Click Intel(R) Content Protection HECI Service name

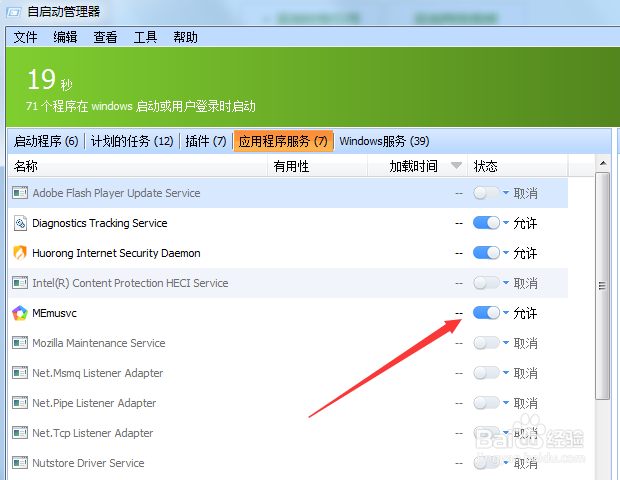coord(130,283)
